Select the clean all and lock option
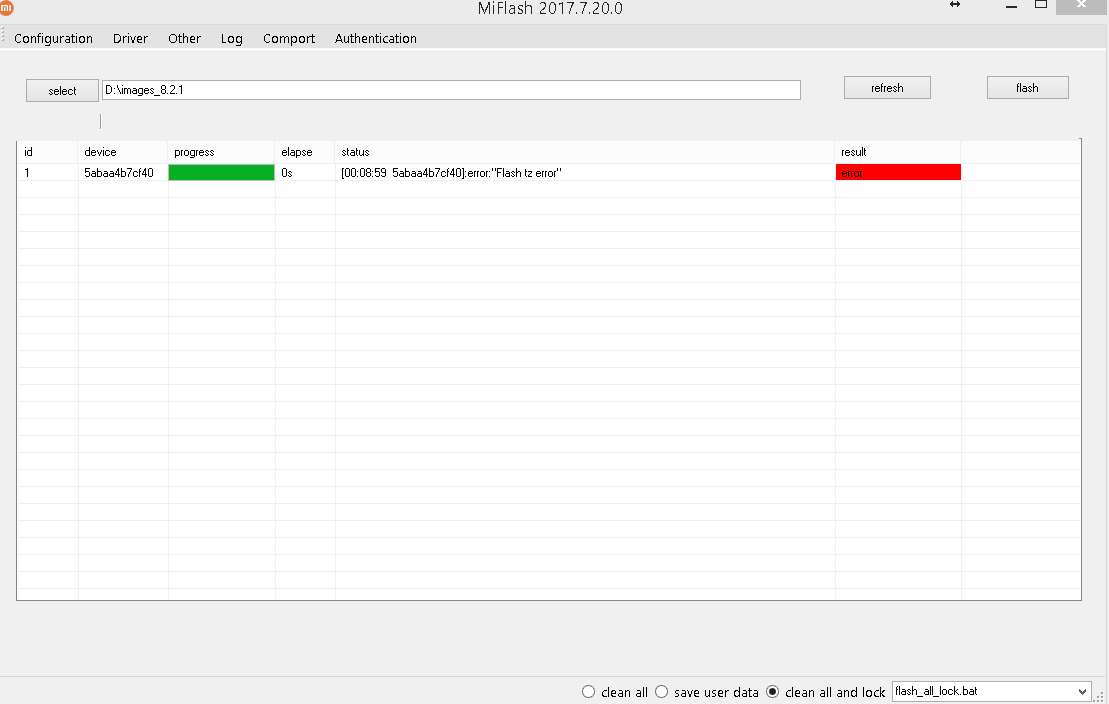The height and width of the screenshot is (704, 1109). [772, 692]
